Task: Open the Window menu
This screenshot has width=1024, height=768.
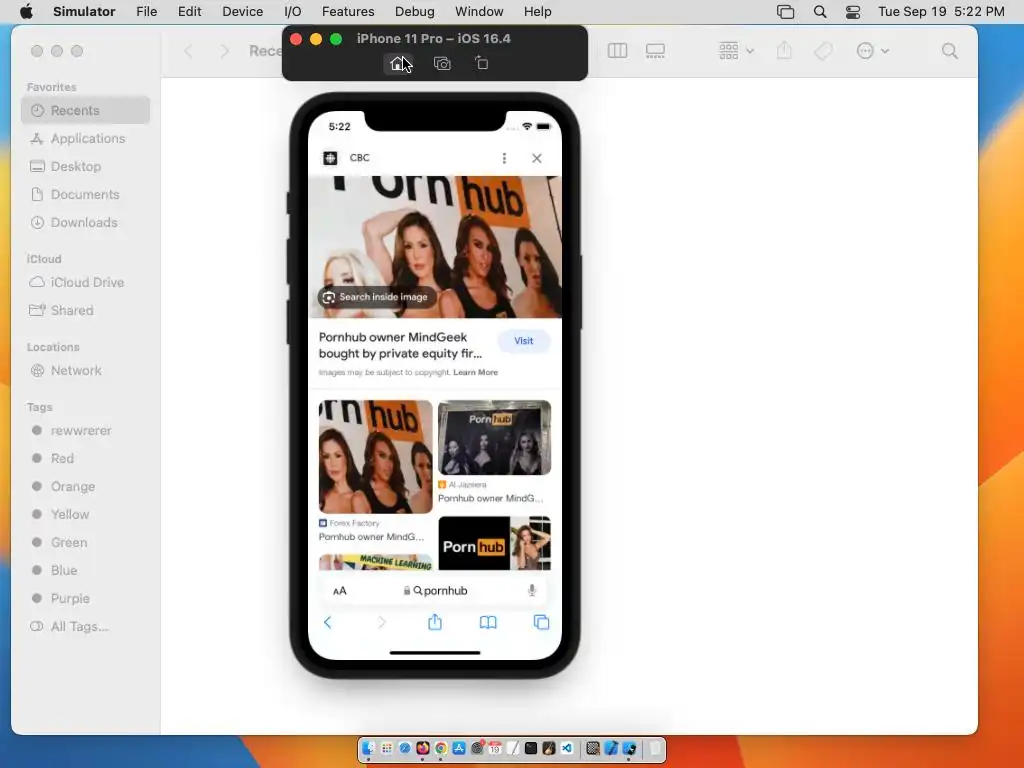Action: 479,12
